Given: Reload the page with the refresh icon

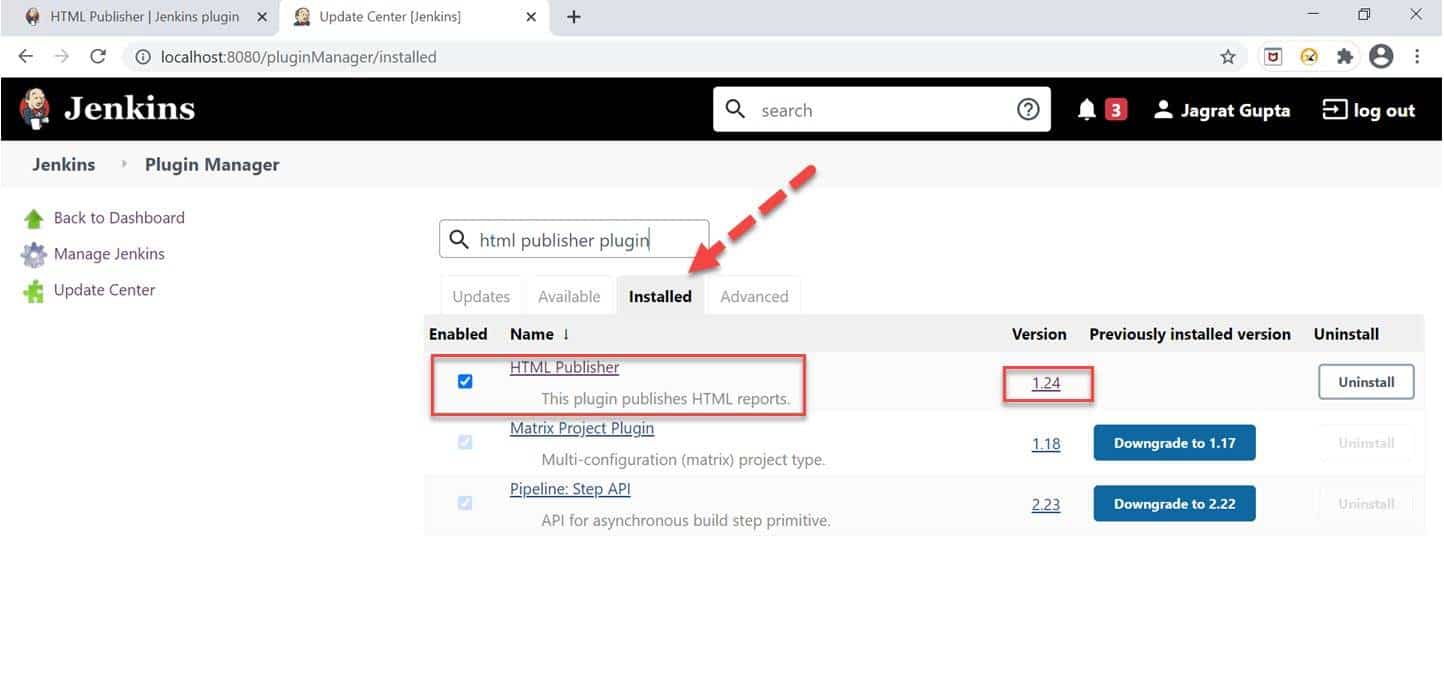Looking at the screenshot, I should pyautogui.click(x=98, y=57).
